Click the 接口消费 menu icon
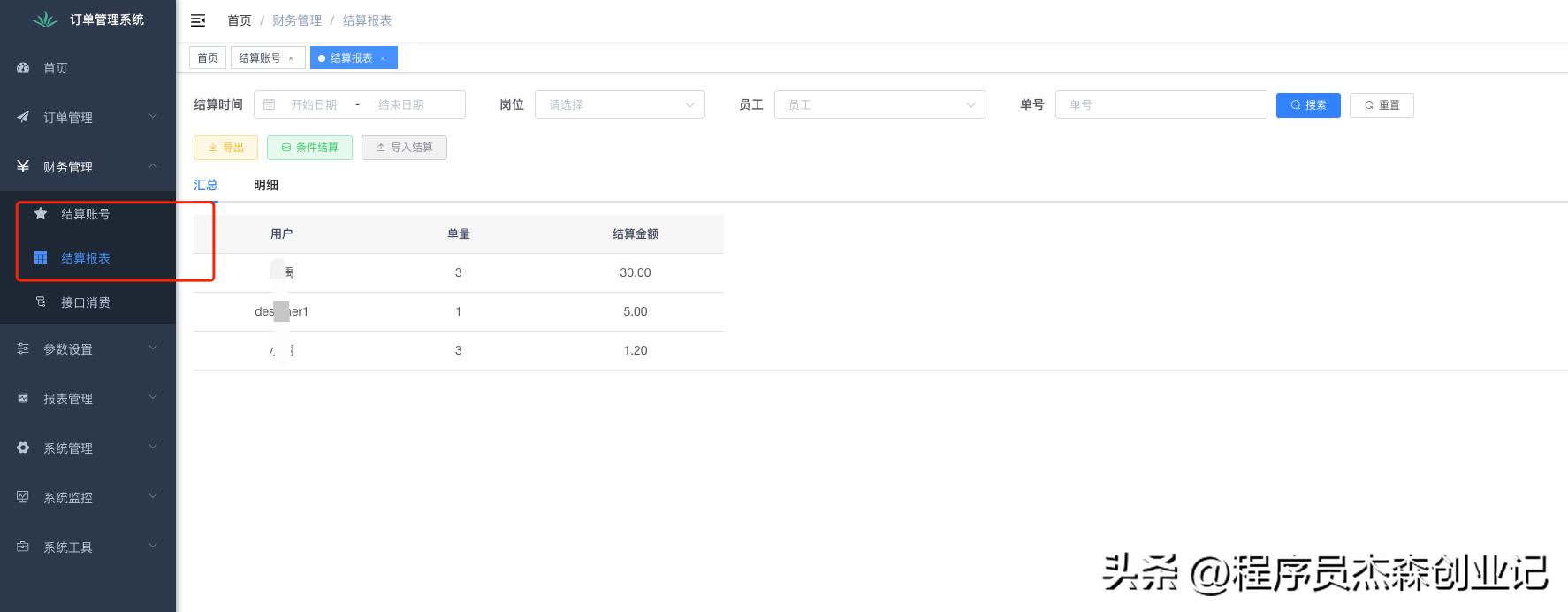The width and height of the screenshot is (1568, 612). click(x=41, y=302)
